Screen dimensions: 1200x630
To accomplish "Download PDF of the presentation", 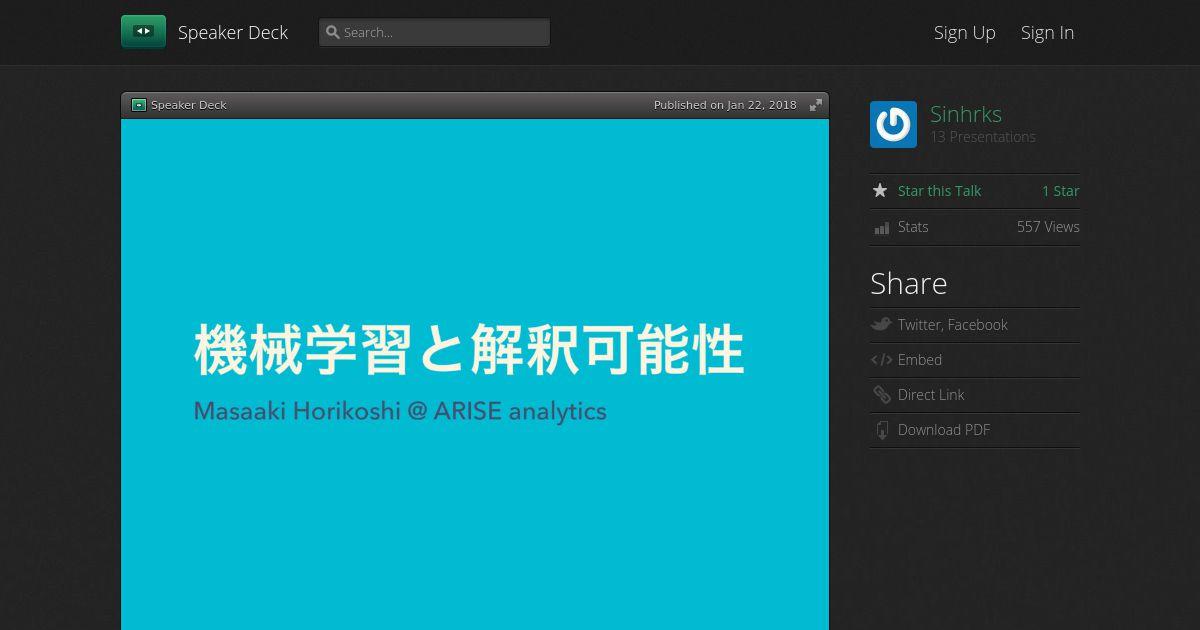I will tap(944, 430).
